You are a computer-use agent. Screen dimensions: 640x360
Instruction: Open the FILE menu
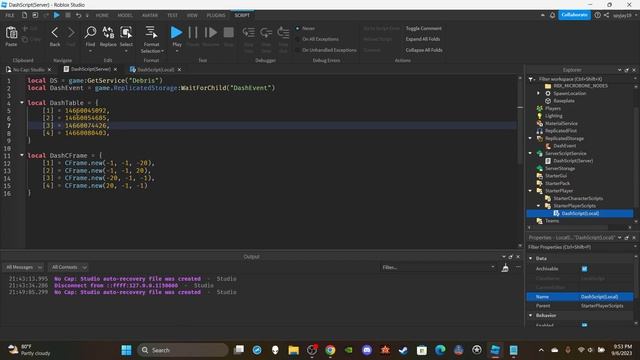[x=10, y=15]
